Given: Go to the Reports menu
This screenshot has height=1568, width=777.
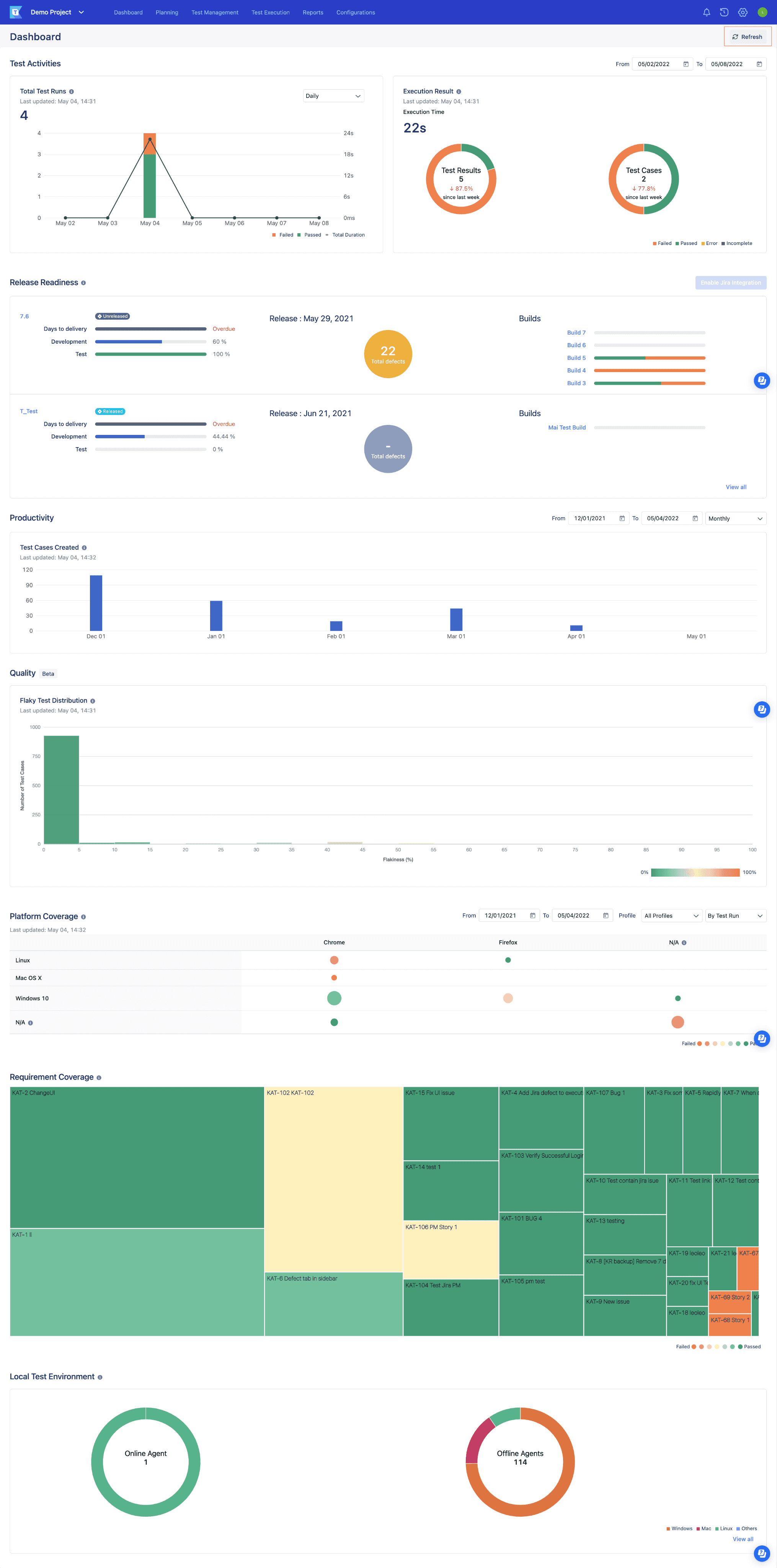Looking at the screenshot, I should (x=313, y=12).
